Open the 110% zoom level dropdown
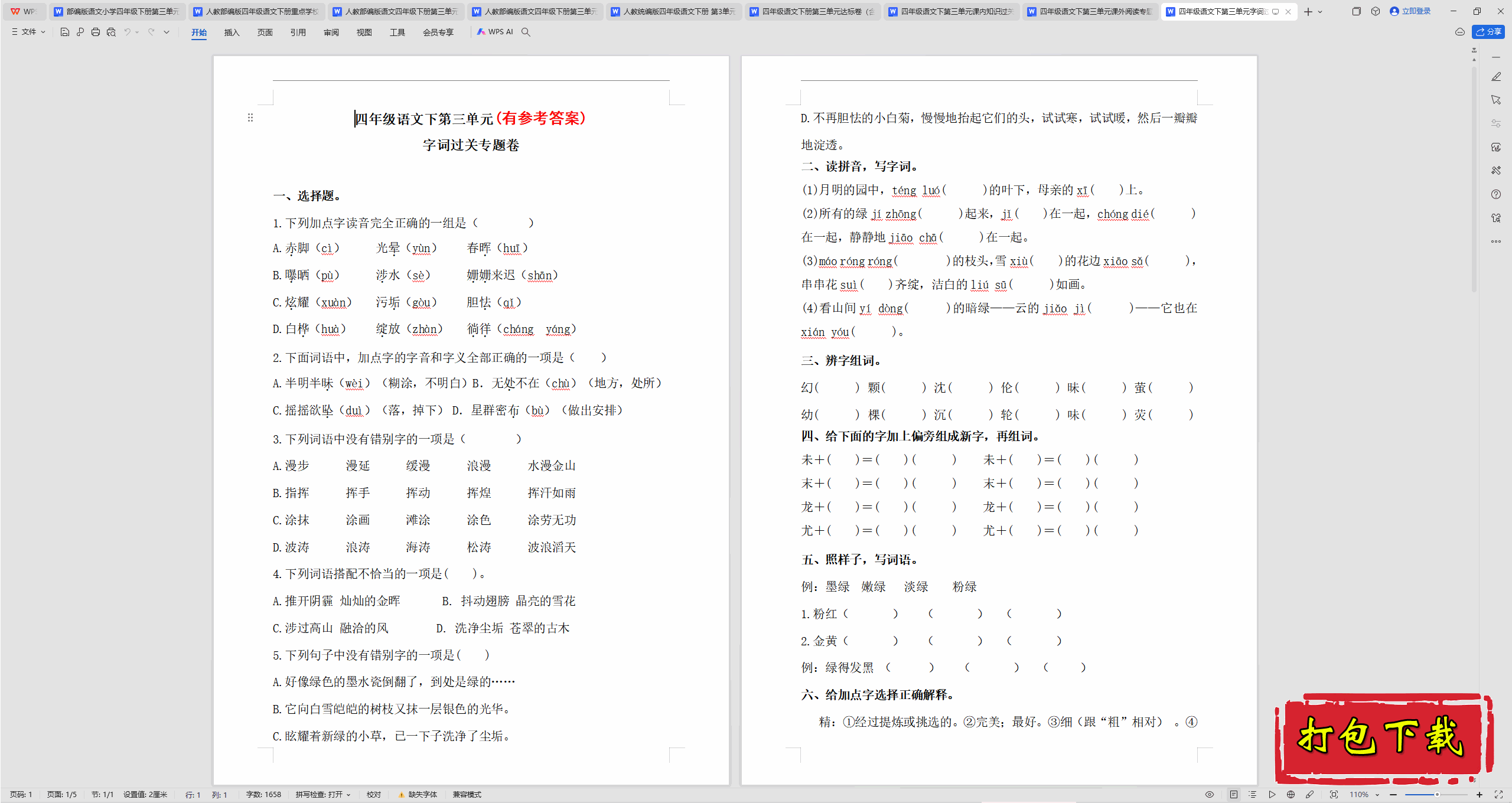The height and width of the screenshot is (803, 1512). click(1364, 795)
